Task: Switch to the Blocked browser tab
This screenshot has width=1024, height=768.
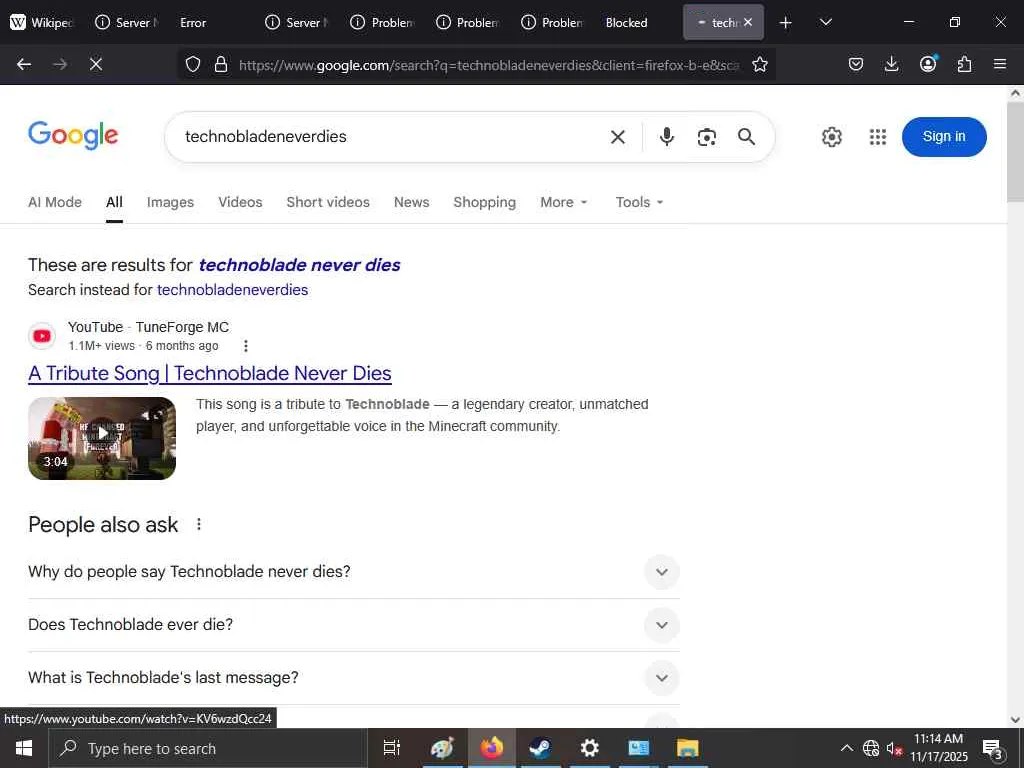Action: (x=627, y=23)
